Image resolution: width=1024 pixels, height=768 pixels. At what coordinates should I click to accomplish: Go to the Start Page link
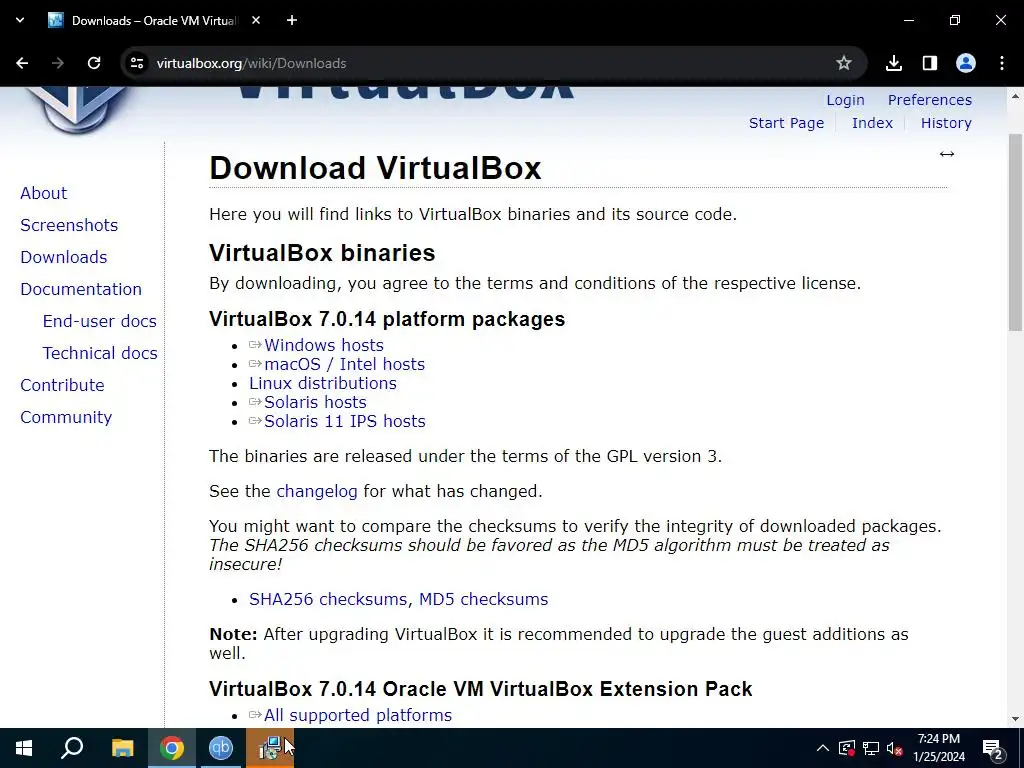pyautogui.click(x=786, y=123)
